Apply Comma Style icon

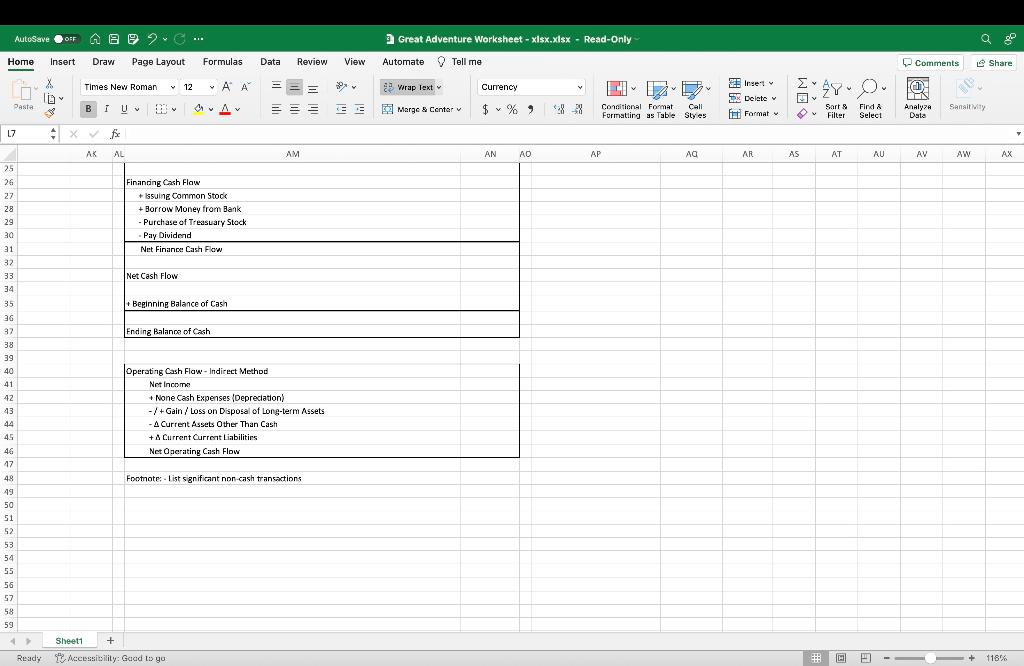pos(531,109)
